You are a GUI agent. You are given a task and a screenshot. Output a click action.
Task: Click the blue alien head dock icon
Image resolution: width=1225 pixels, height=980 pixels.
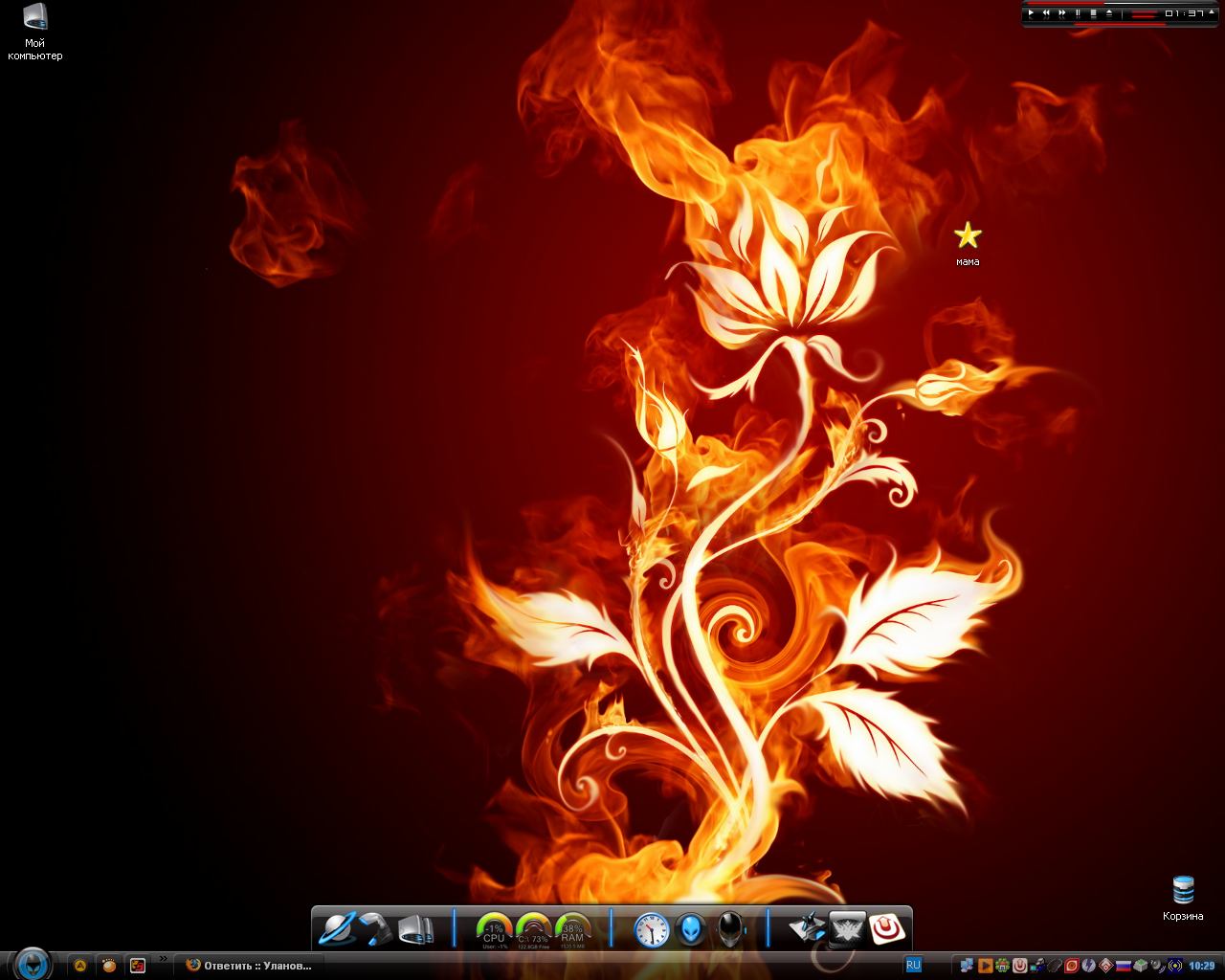pos(691,928)
